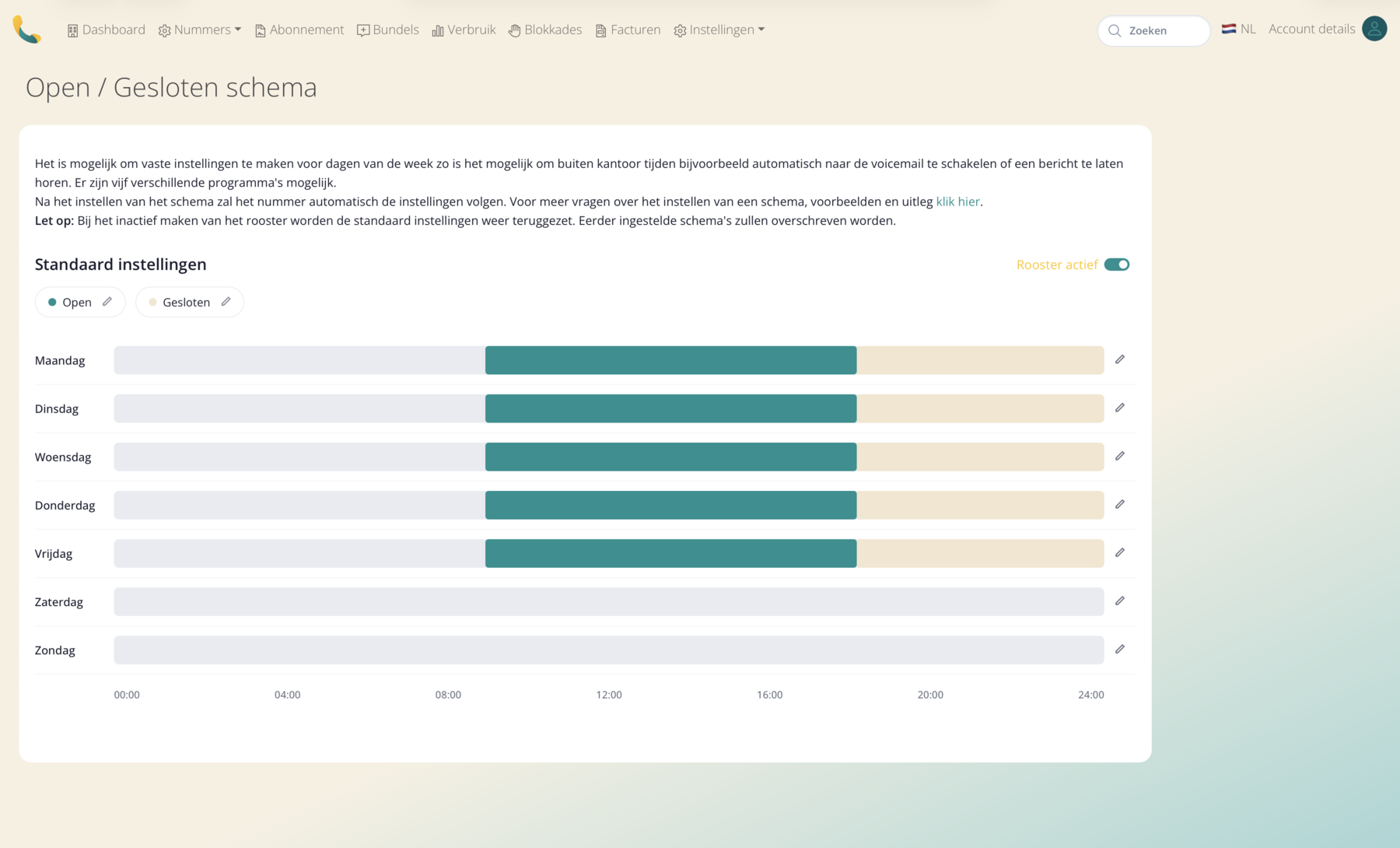Open the account avatar icon
The width and height of the screenshot is (1400, 848).
[1374, 29]
